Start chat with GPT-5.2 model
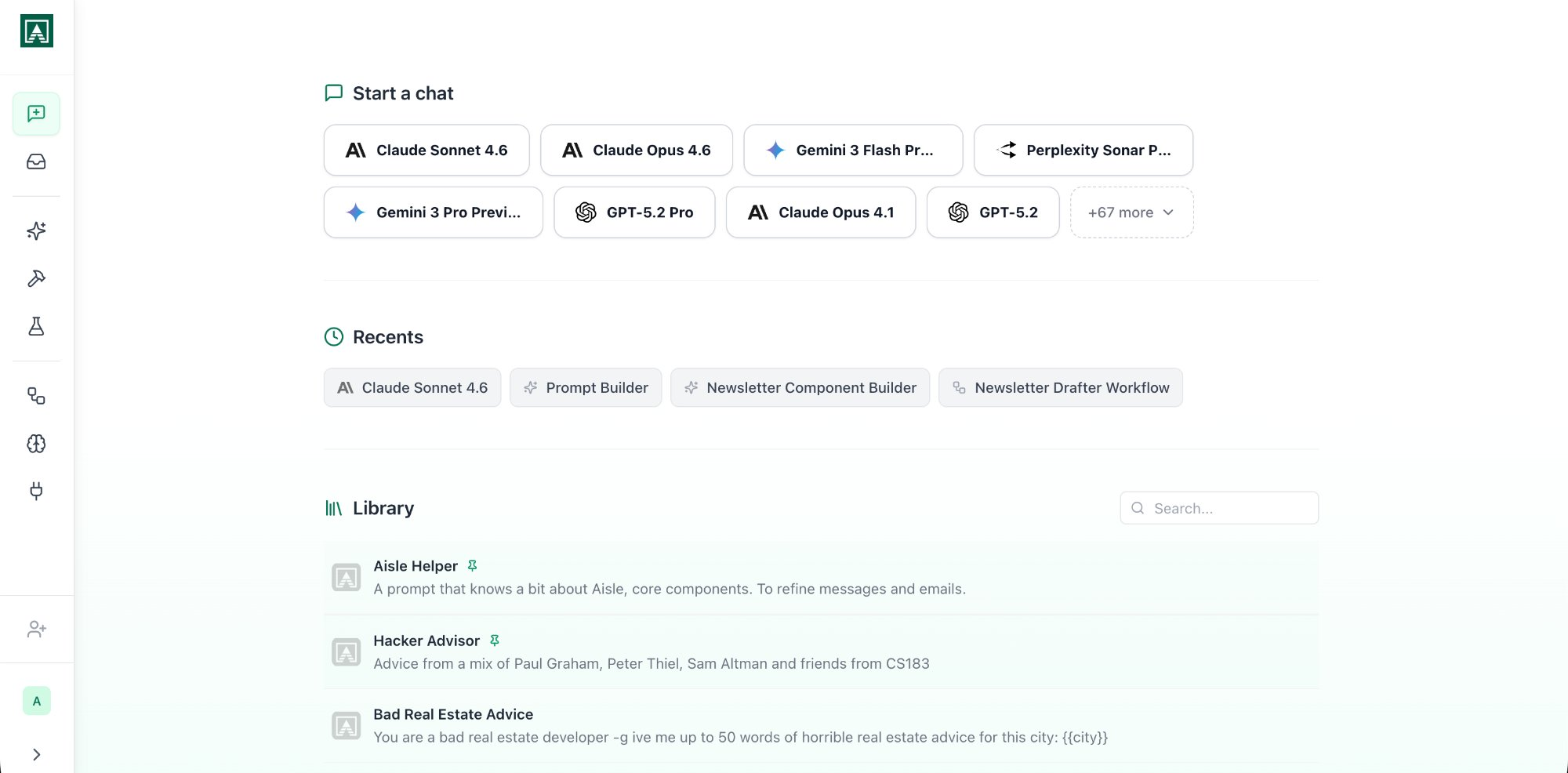 (x=993, y=212)
